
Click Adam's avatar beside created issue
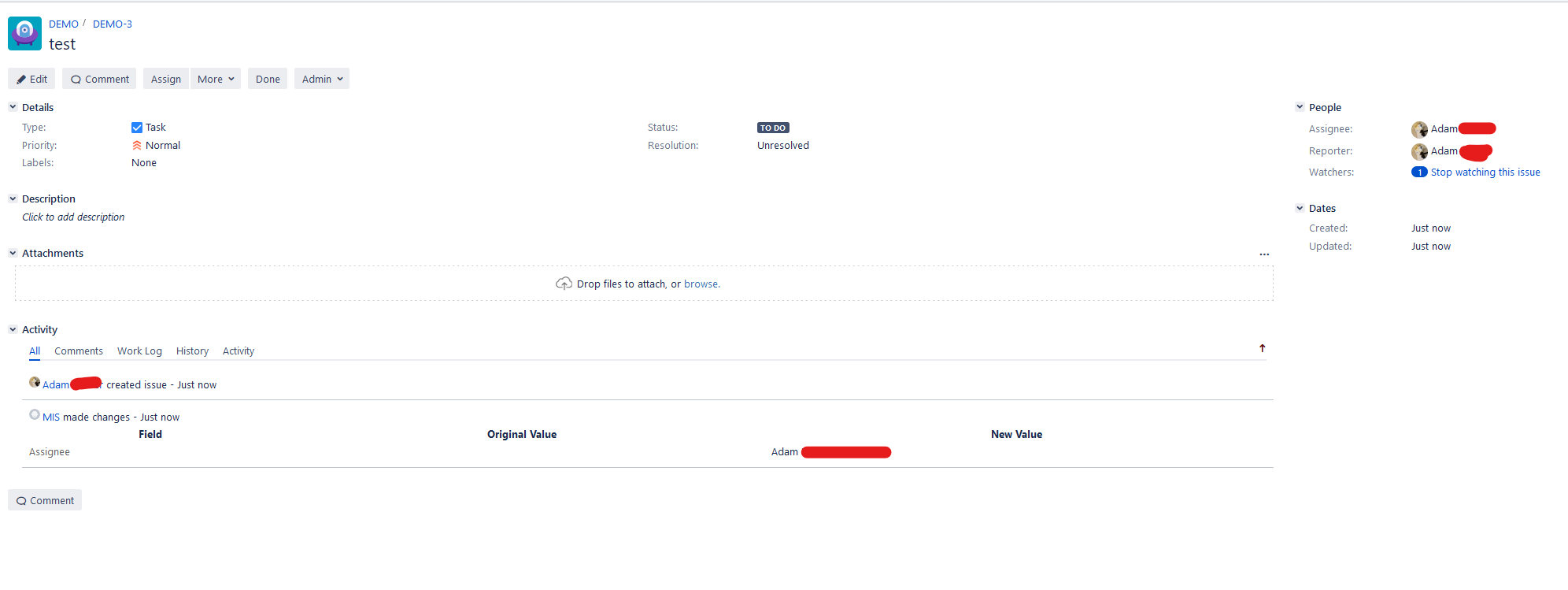(35, 382)
